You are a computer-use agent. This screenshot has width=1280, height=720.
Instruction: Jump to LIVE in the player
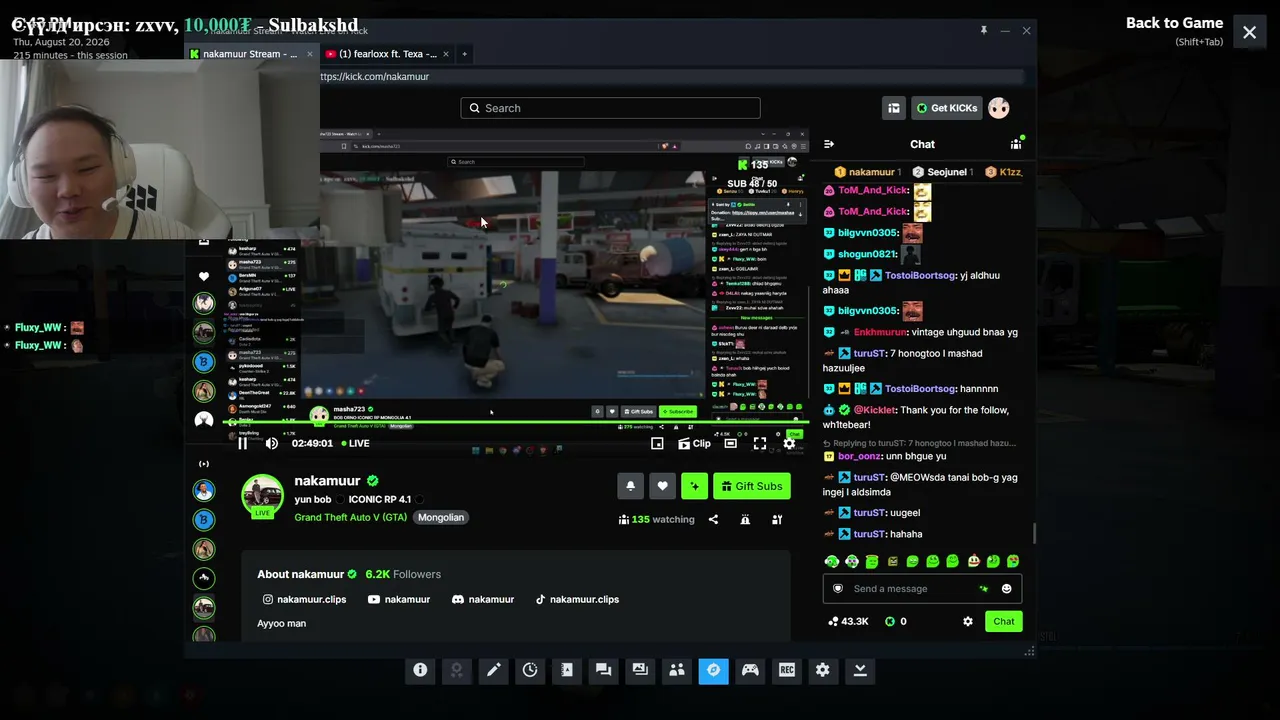(355, 443)
